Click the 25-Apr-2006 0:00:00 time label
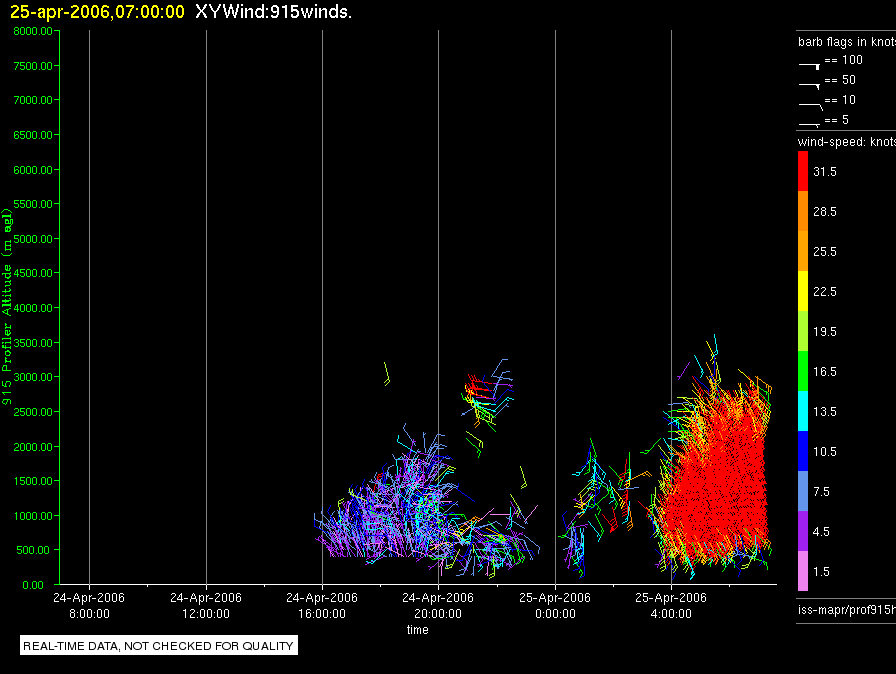Screen dimensions: 896x674 tap(555, 605)
